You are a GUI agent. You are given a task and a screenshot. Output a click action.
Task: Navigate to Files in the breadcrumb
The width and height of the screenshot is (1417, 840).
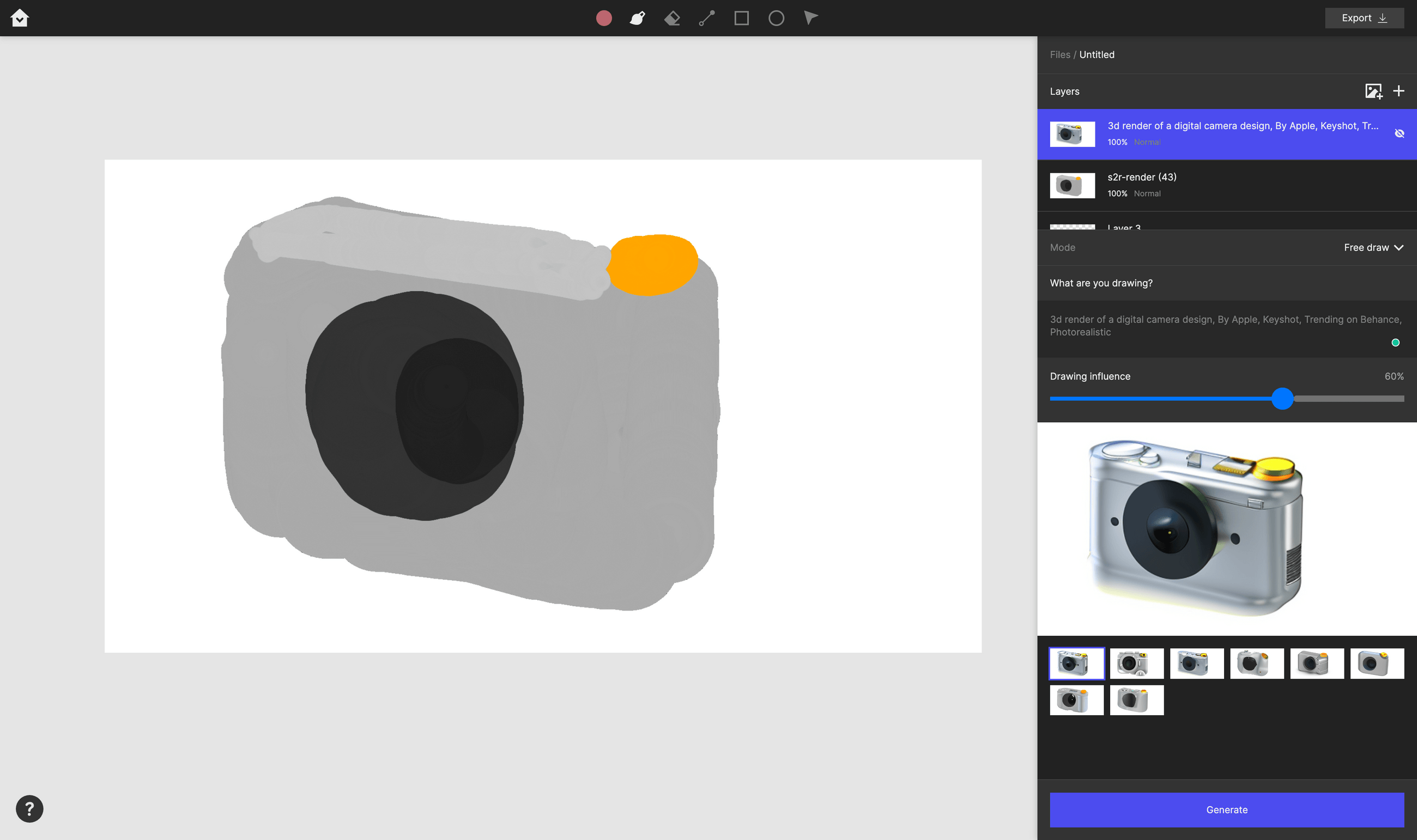point(1059,54)
